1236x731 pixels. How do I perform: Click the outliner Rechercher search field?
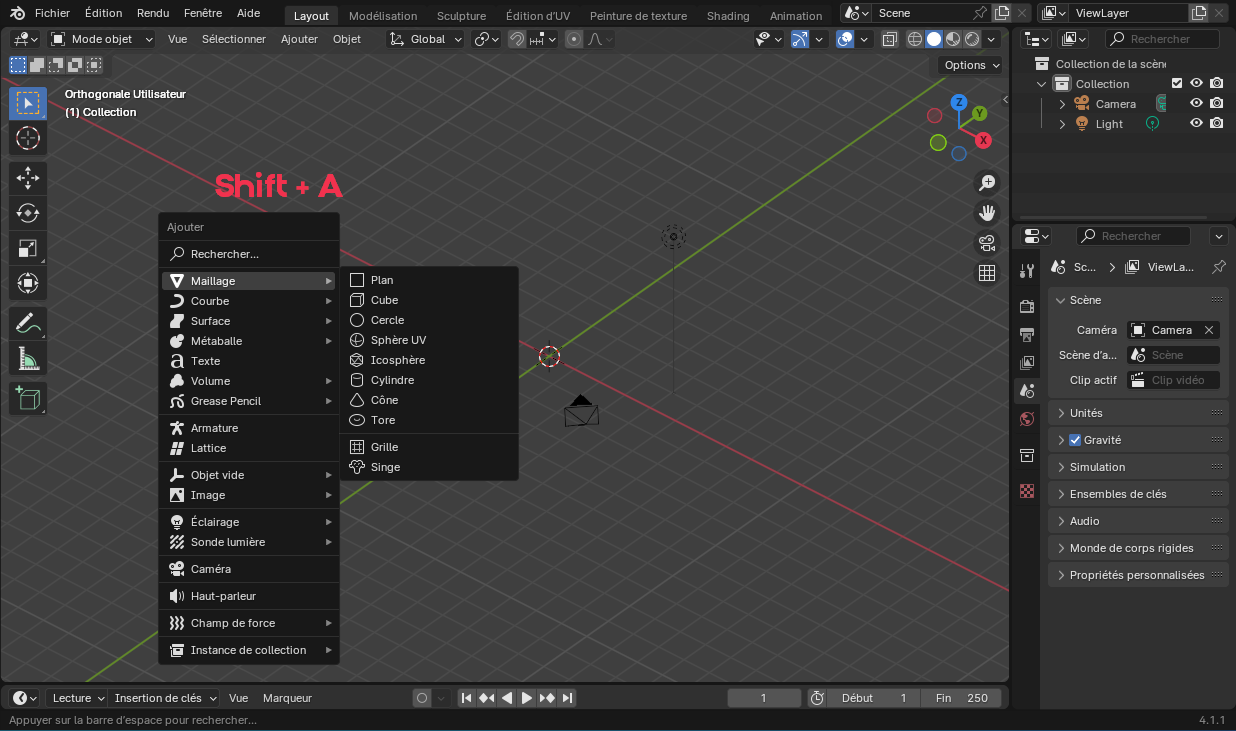[1162, 38]
